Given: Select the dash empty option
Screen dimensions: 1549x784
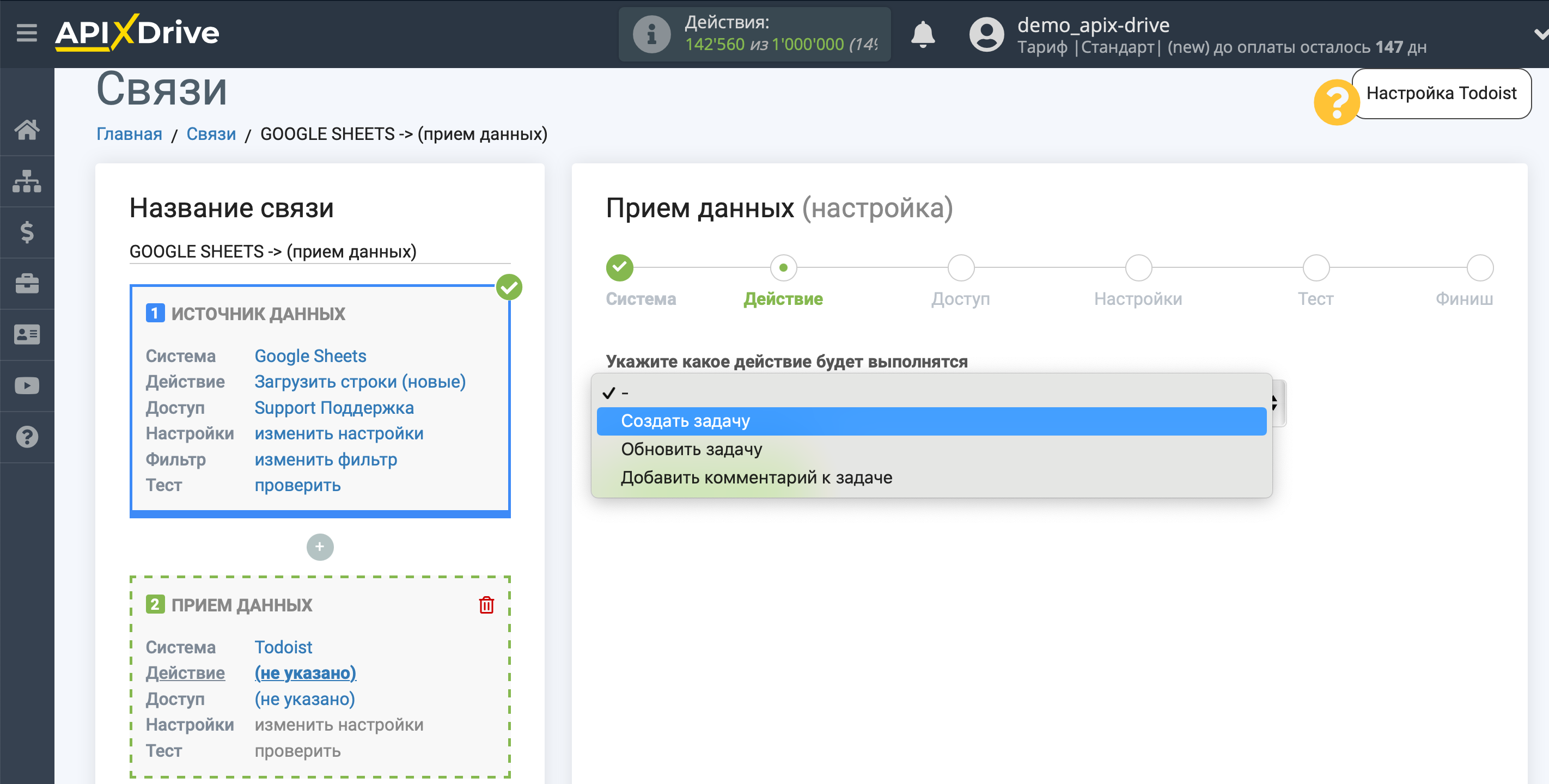Looking at the screenshot, I should (931, 393).
